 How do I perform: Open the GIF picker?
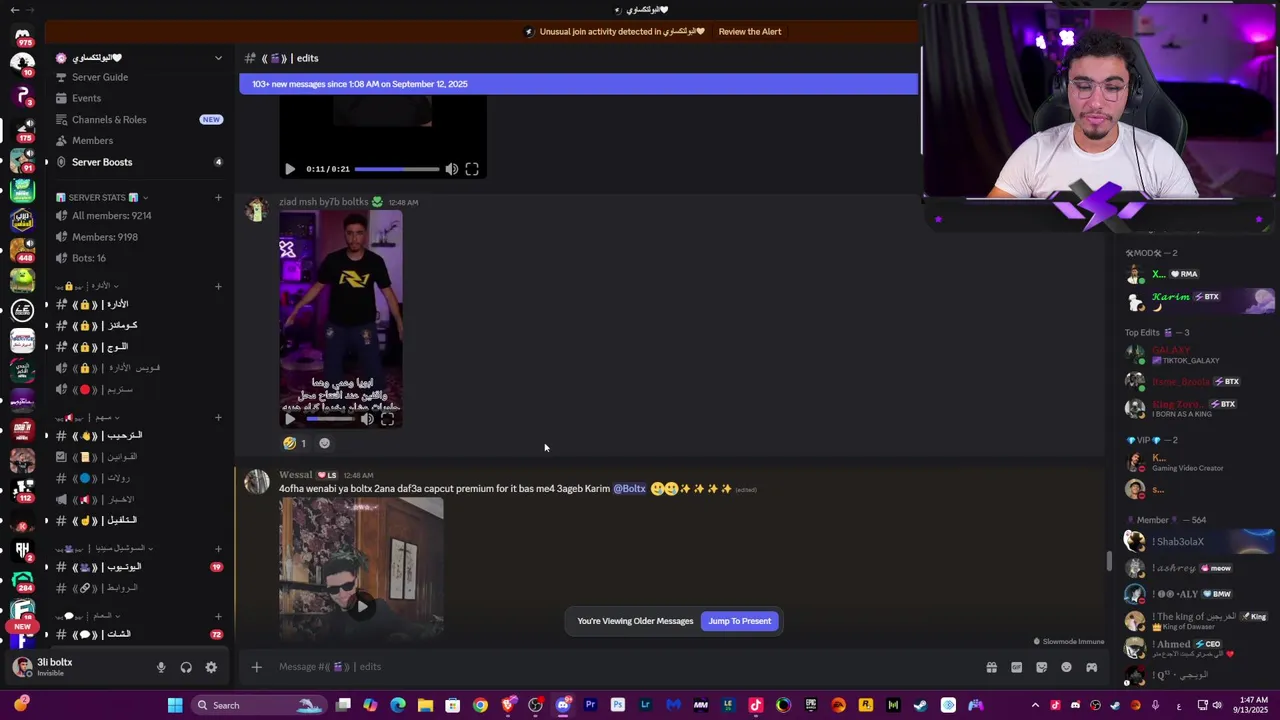1016,667
